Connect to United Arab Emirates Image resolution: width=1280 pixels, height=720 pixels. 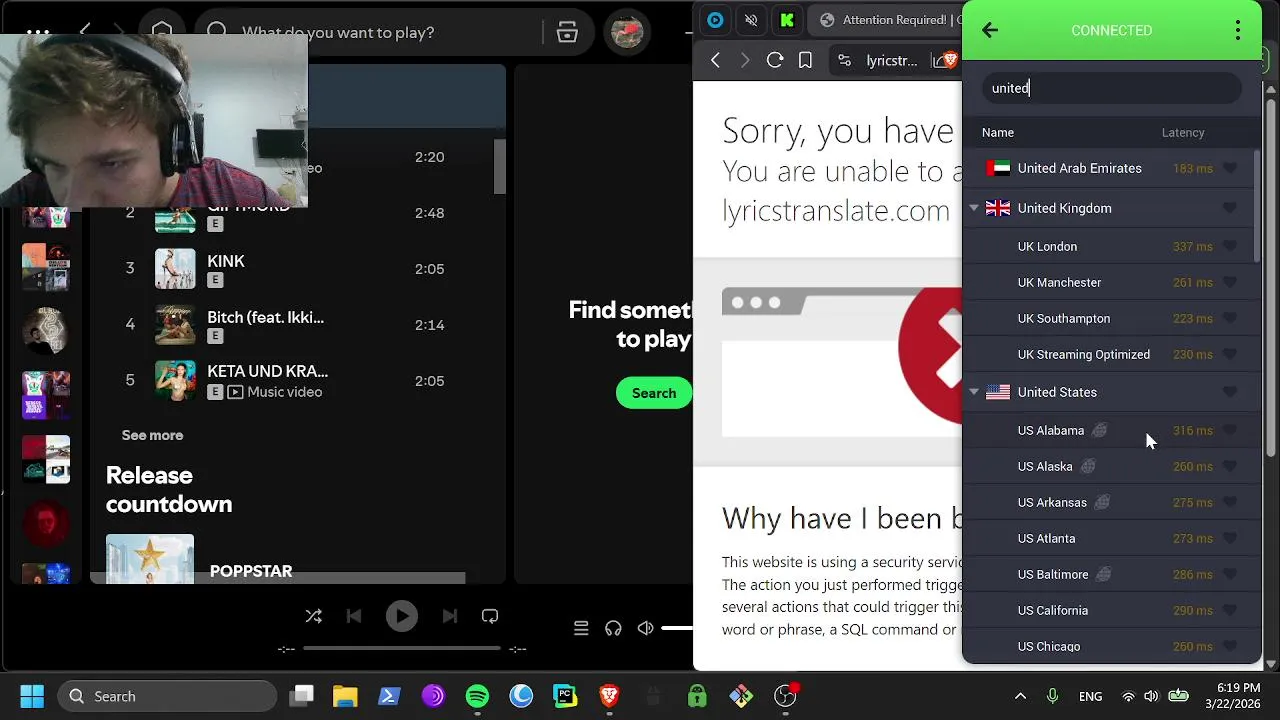click(x=1110, y=168)
